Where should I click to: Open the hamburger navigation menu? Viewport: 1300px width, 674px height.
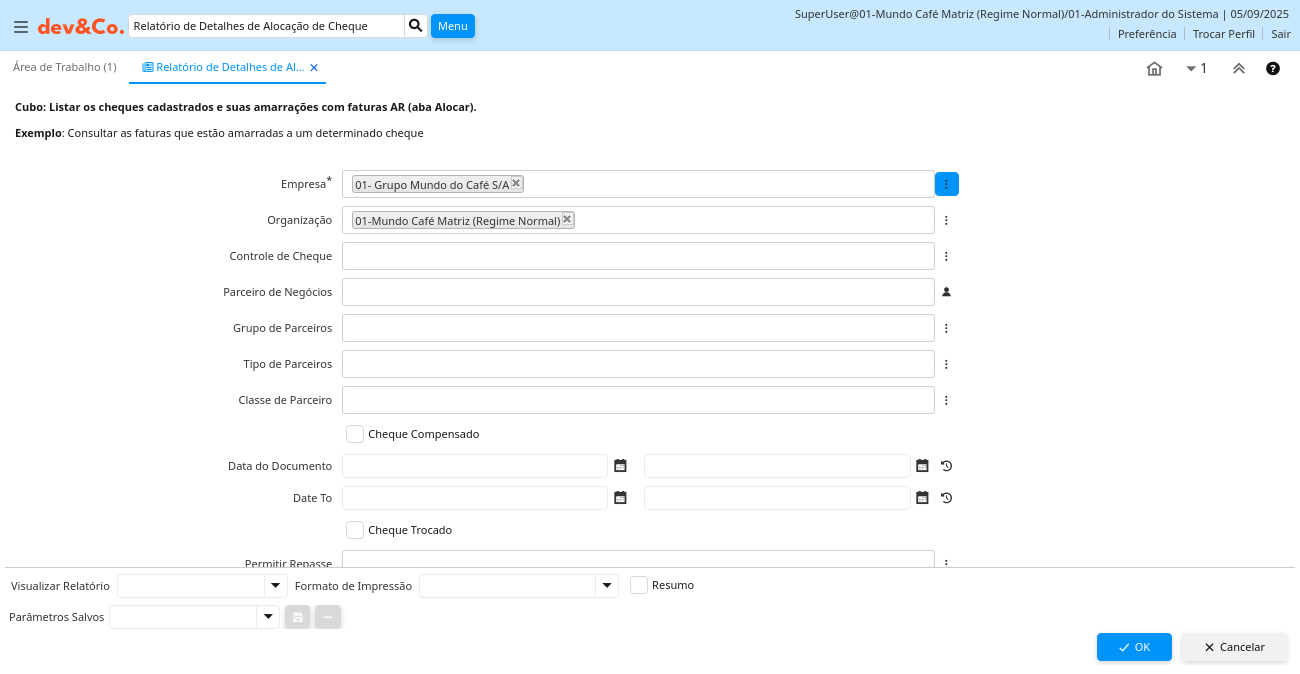pyautogui.click(x=21, y=27)
